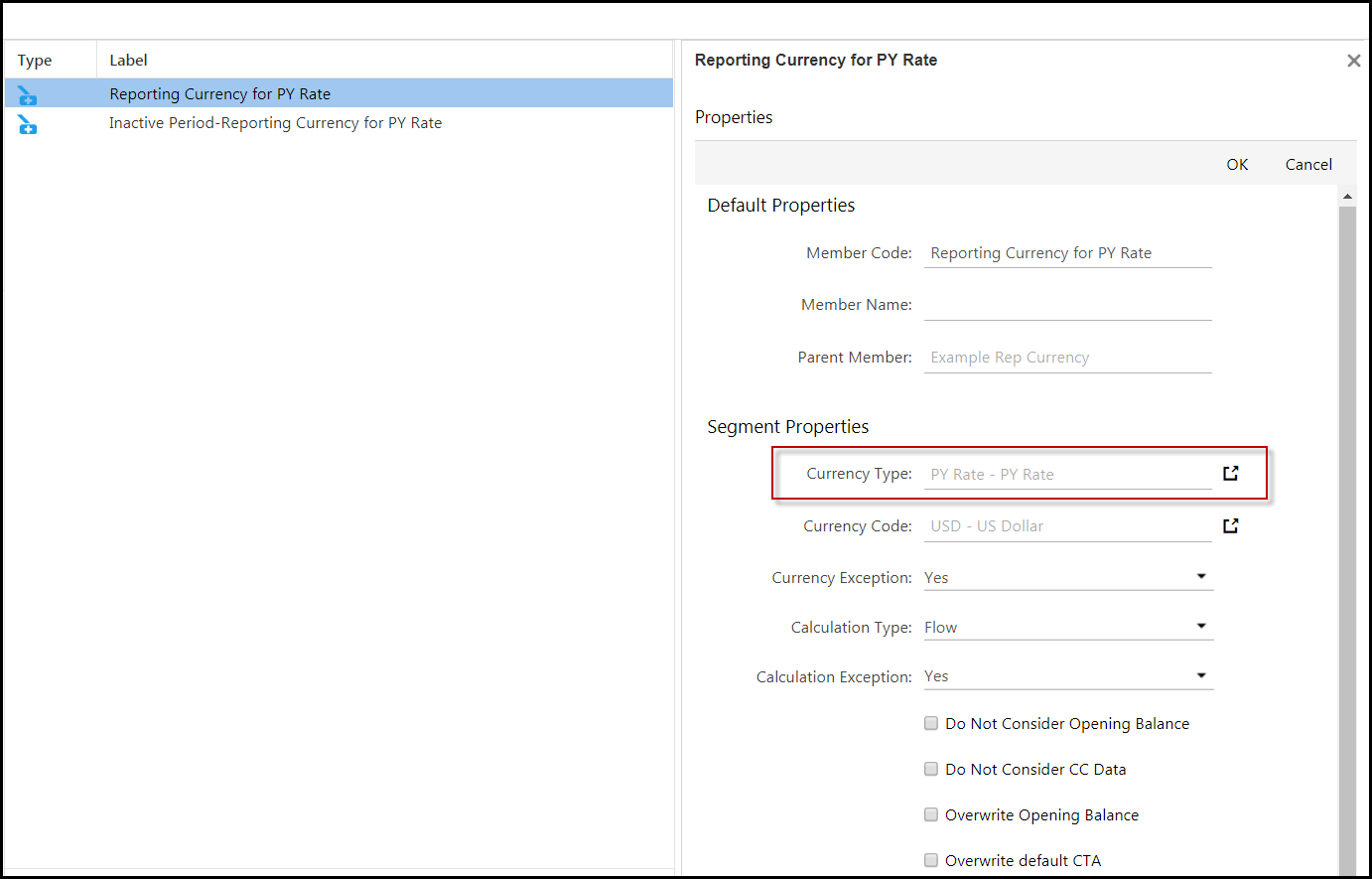
Task: Click scrollbar up arrow in properties panel
Action: tap(1347, 197)
